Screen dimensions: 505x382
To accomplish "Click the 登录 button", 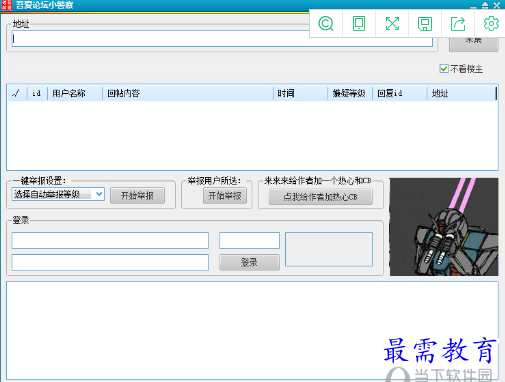I will pyautogui.click(x=249, y=262).
